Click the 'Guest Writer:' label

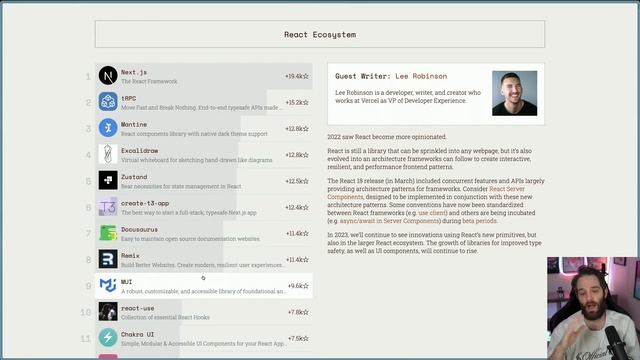(x=363, y=76)
